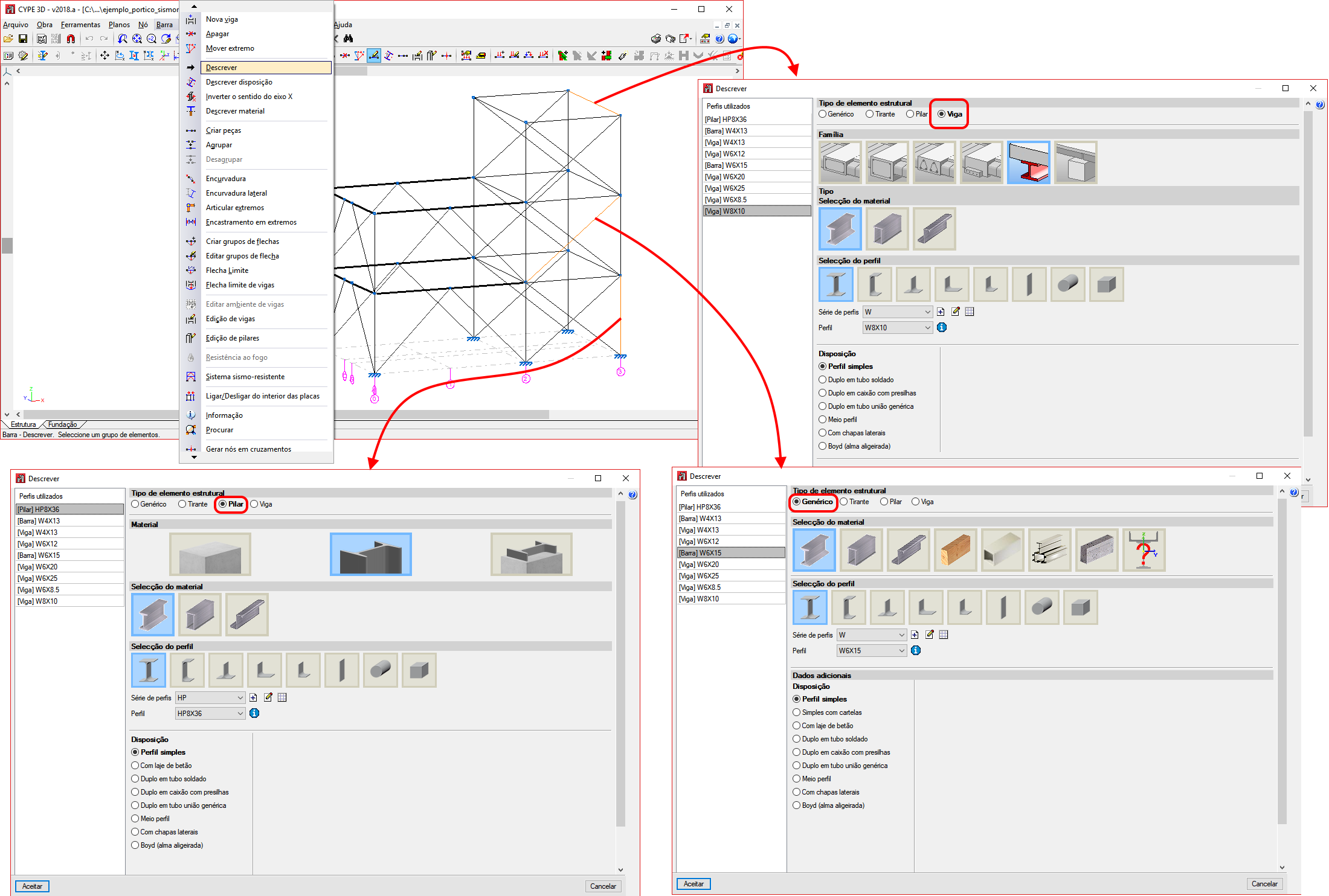The image size is (1329, 896).
Task: Open profile info icon in Viga dialog
Action: [x=942, y=327]
